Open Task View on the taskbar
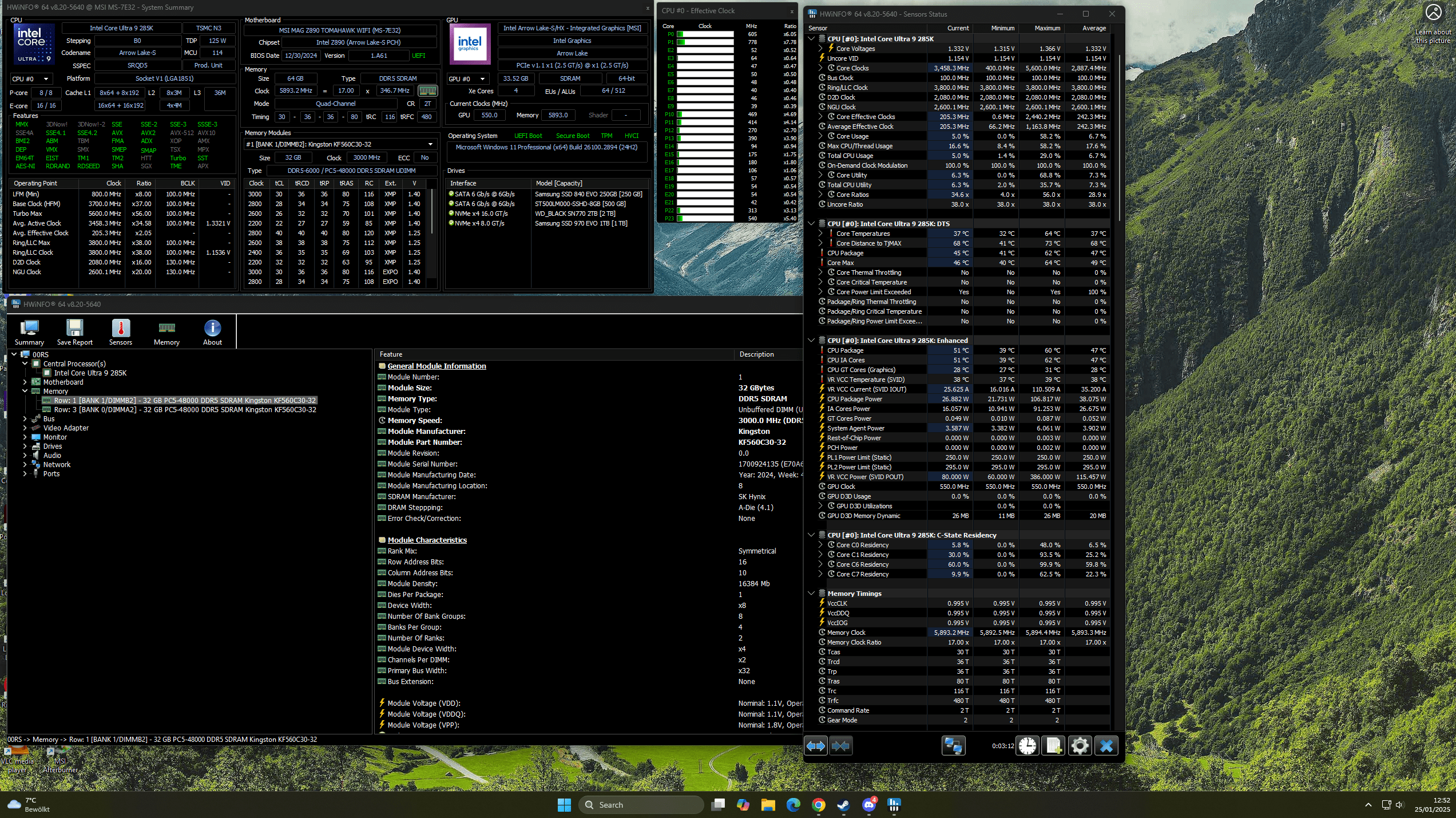 [x=718, y=805]
